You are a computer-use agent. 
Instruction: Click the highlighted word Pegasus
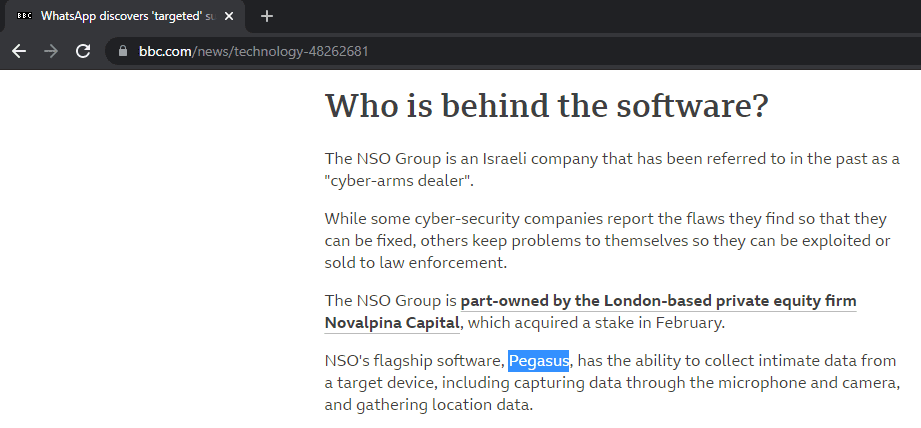[539, 361]
